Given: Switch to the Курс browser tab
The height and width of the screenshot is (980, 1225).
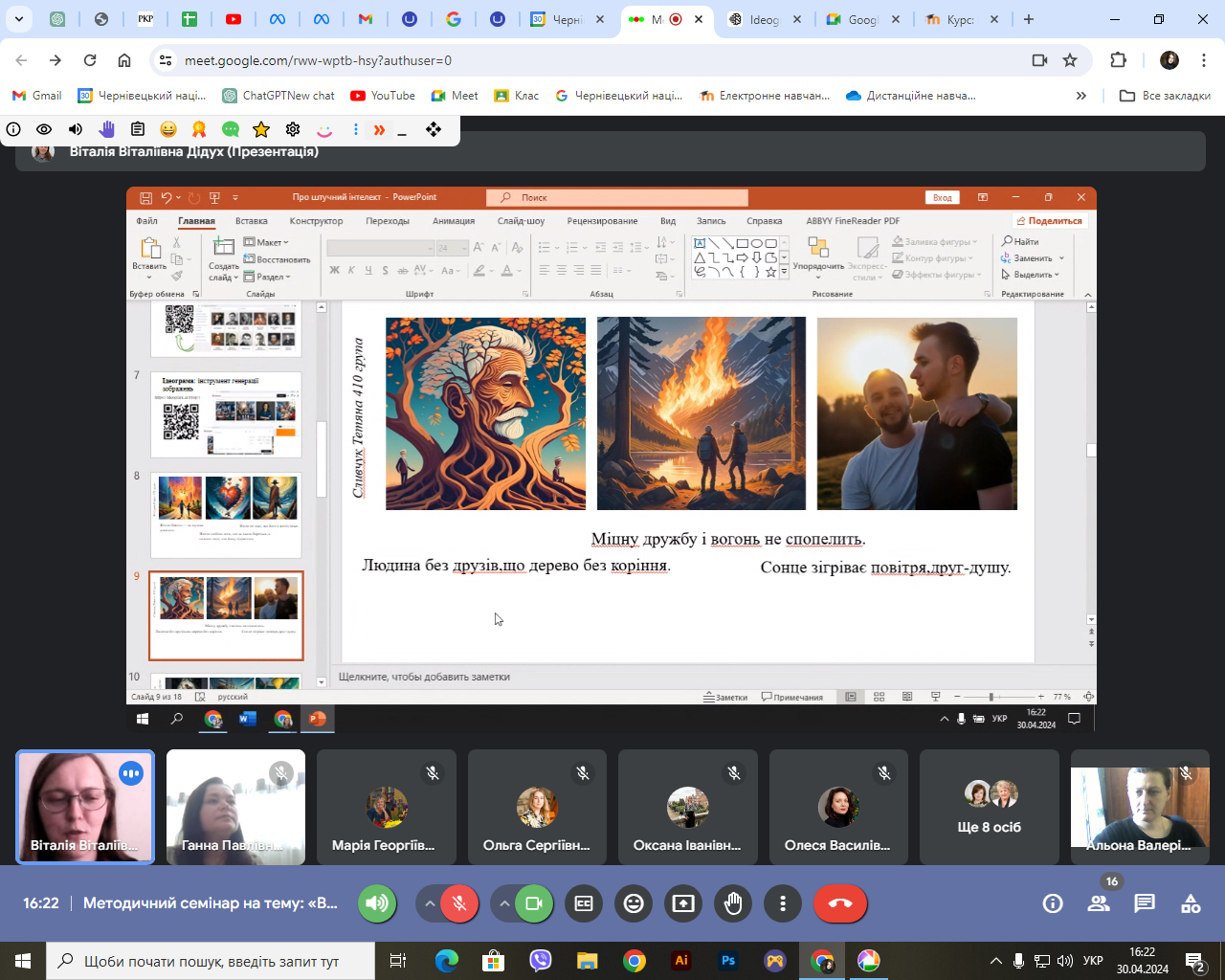Looking at the screenshot, I should click(957, 19).
